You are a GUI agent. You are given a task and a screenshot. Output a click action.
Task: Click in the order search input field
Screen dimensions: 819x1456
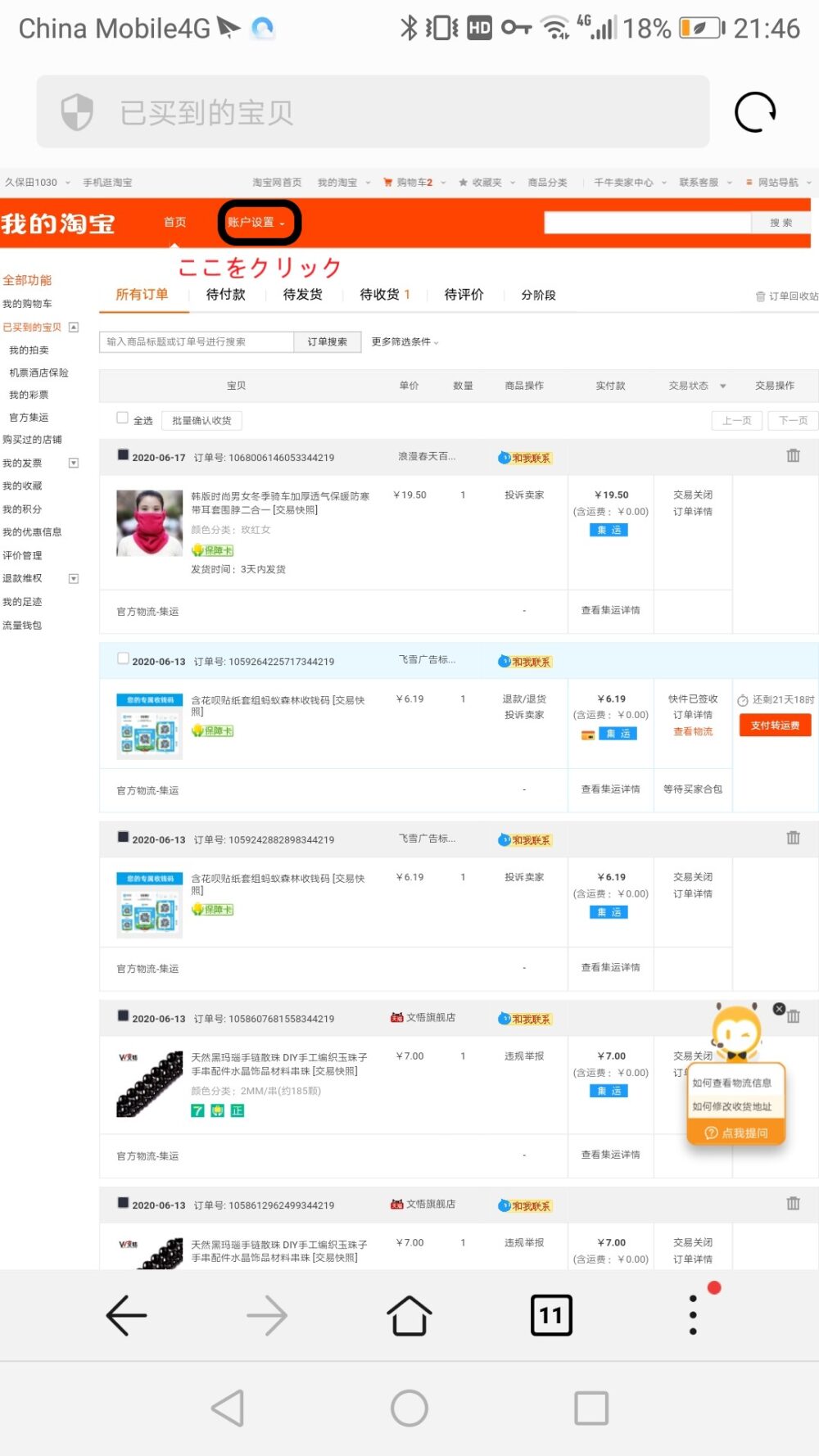pyautogui.click(x=197, y=341)
